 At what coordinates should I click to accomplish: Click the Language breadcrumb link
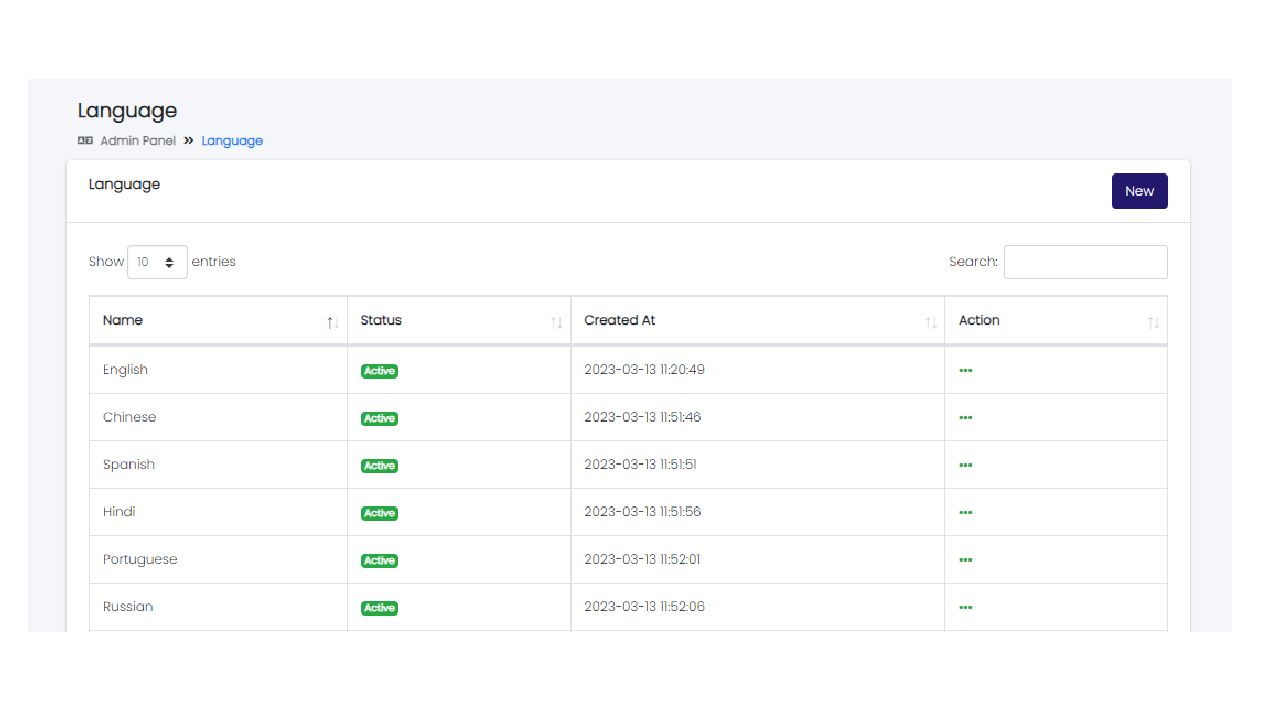click(232, 141)
